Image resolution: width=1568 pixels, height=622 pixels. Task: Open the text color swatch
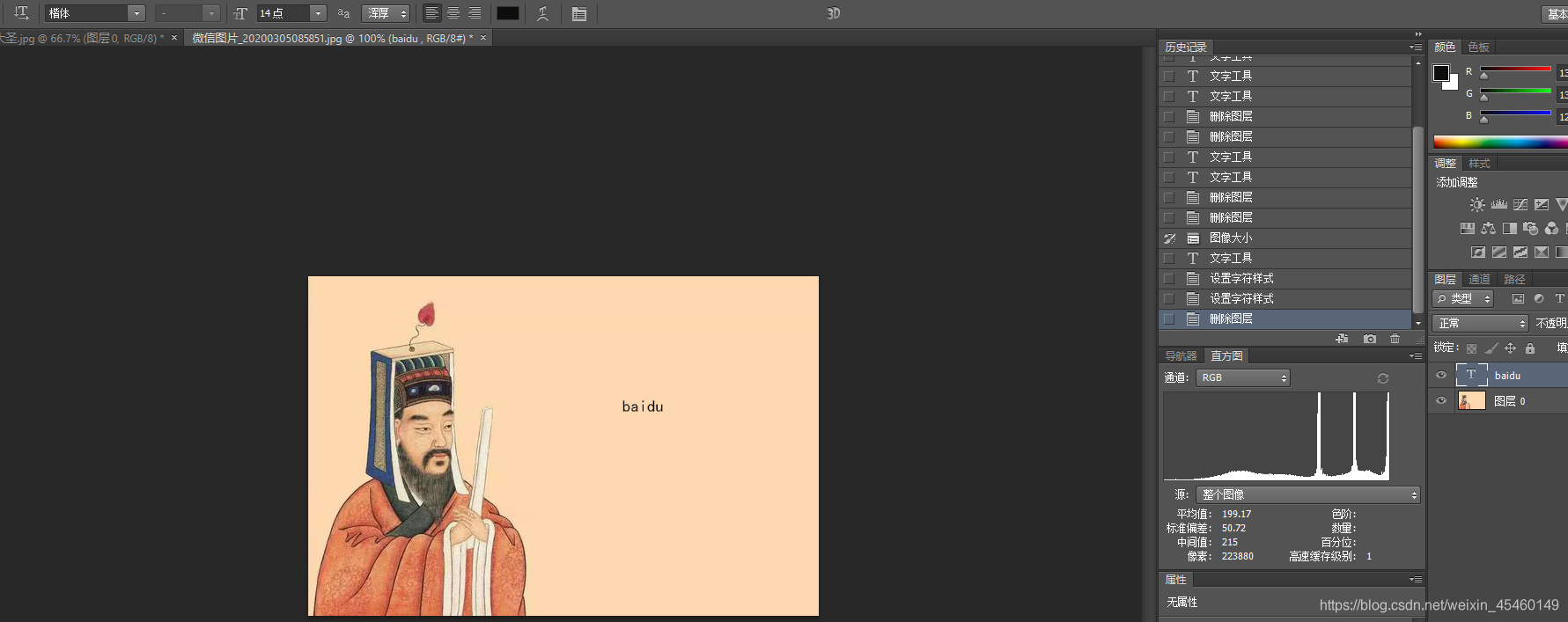(508, 13)
